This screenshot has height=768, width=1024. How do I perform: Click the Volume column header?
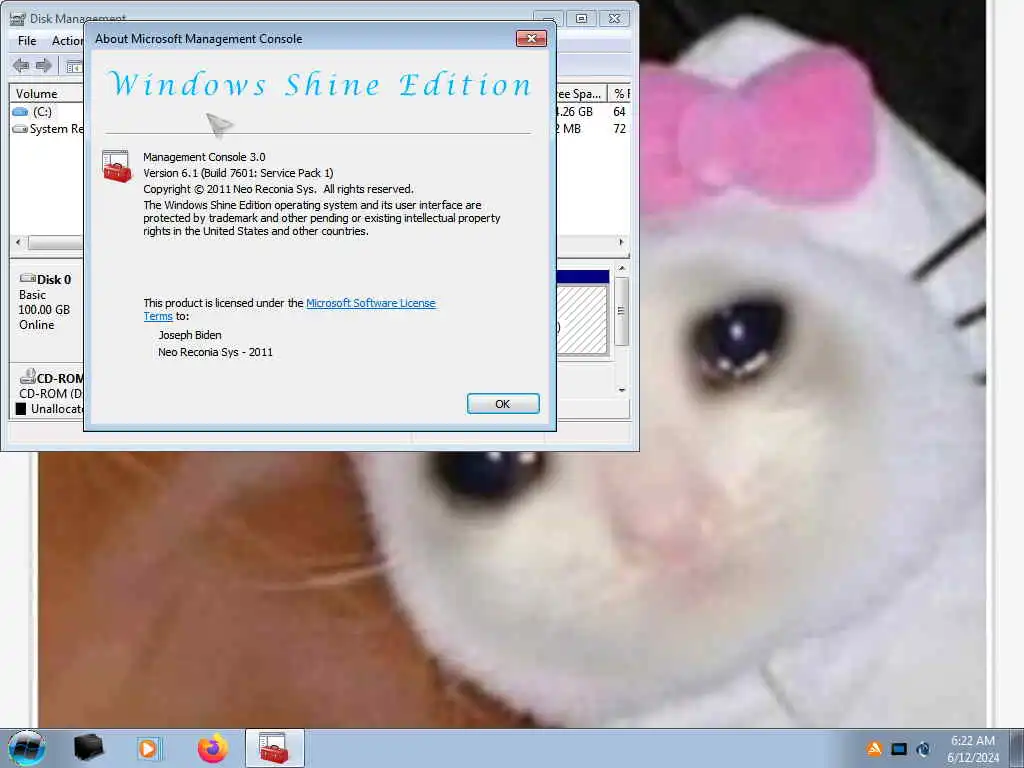(46, 93)
